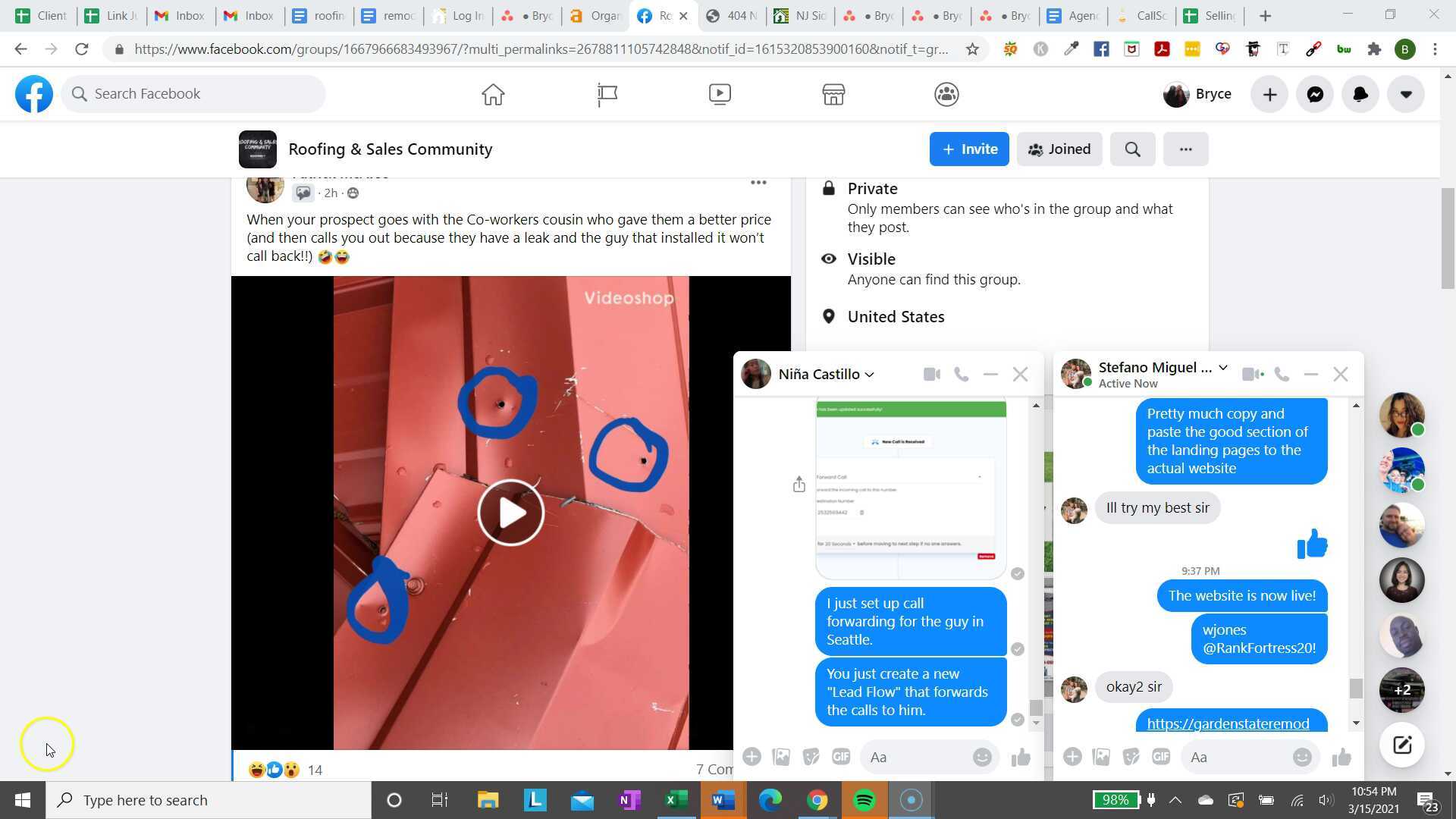Screen dimensions: 1456x819
Task: Send a thumbs-up in Niña's chat
Action: click(x=1020, y=757)
